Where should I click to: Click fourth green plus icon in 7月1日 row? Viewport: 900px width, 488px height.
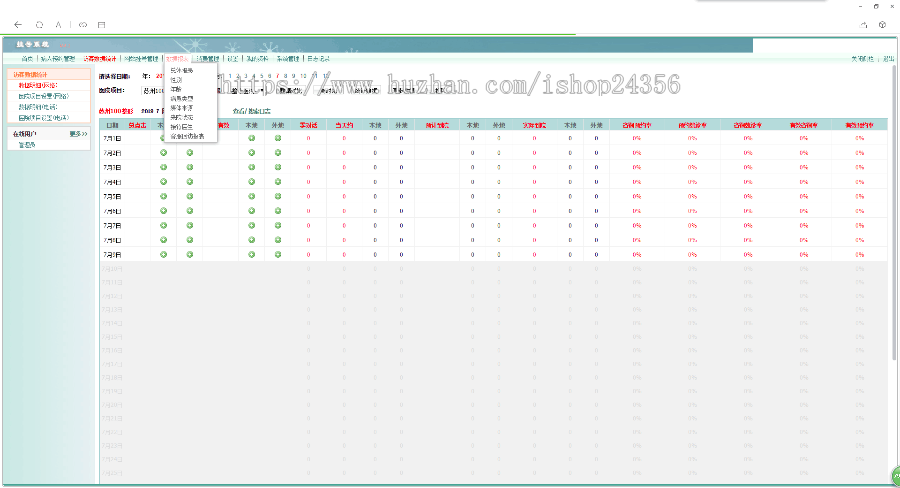pyautogui.click(x=278, y=138)
